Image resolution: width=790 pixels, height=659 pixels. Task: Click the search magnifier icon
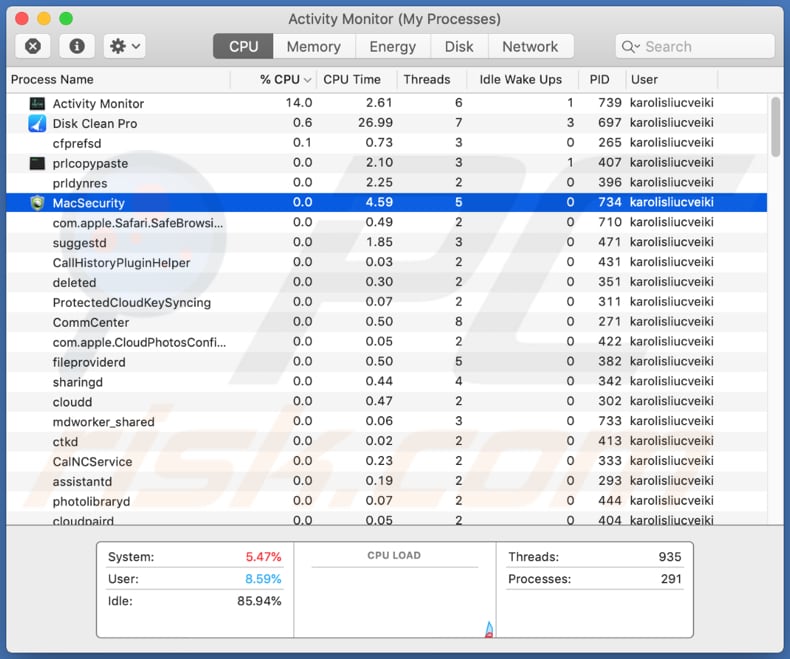pos(629,47)
